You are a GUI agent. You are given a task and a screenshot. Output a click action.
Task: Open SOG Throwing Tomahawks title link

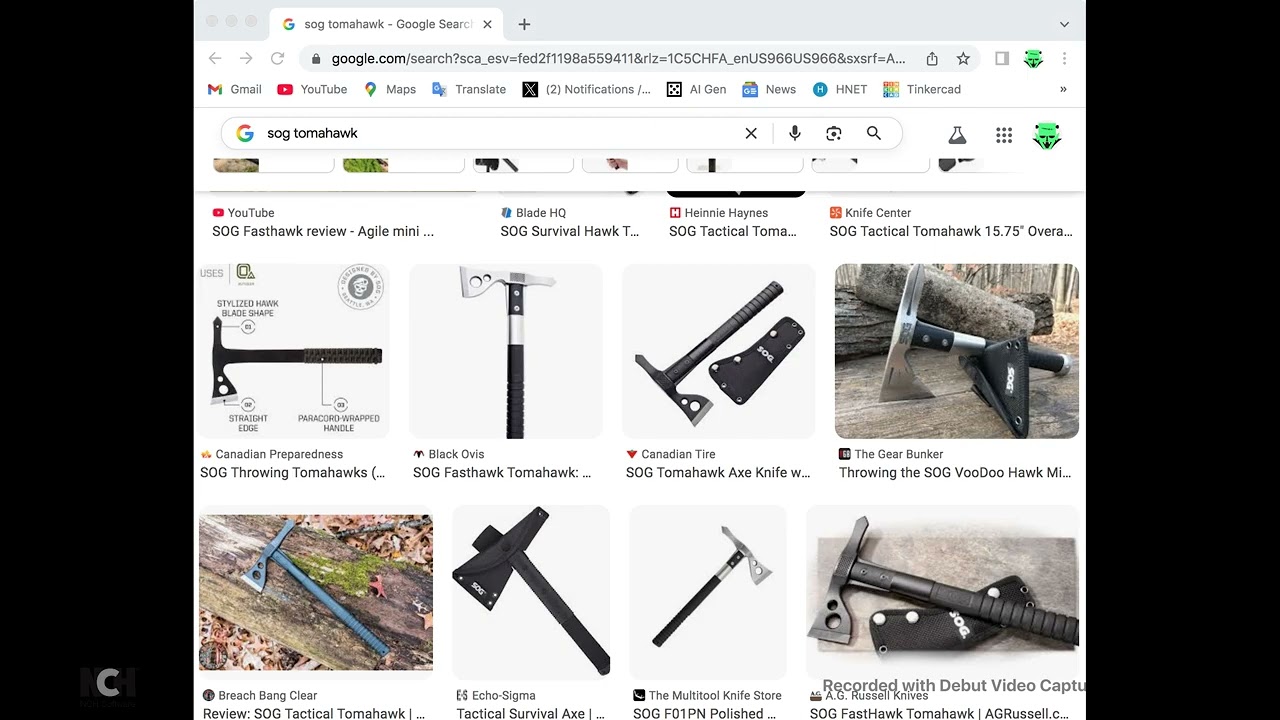click(x=292, y=473)
